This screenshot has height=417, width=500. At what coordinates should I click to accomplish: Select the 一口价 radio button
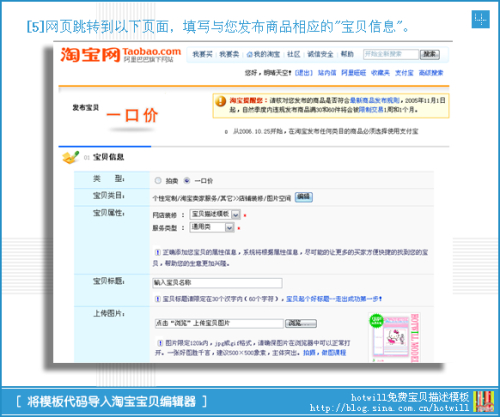tap(187, 181)
